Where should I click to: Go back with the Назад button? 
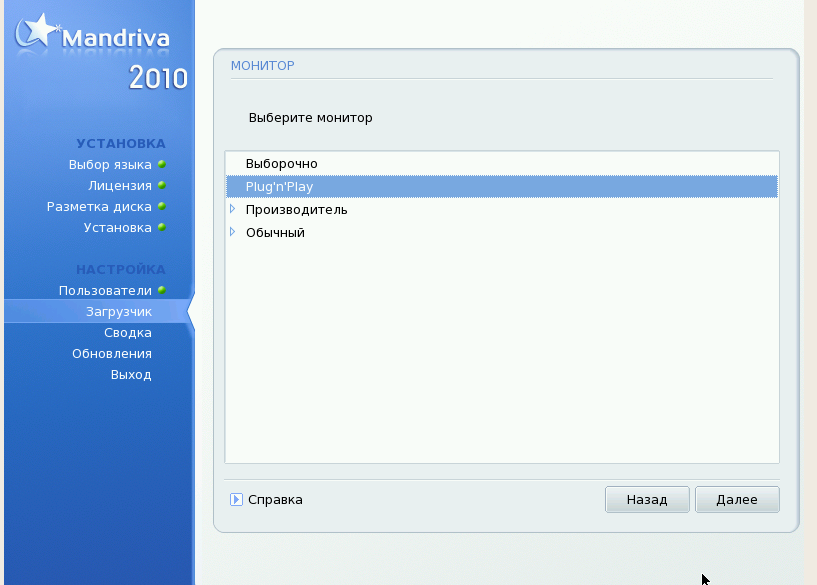647,500
